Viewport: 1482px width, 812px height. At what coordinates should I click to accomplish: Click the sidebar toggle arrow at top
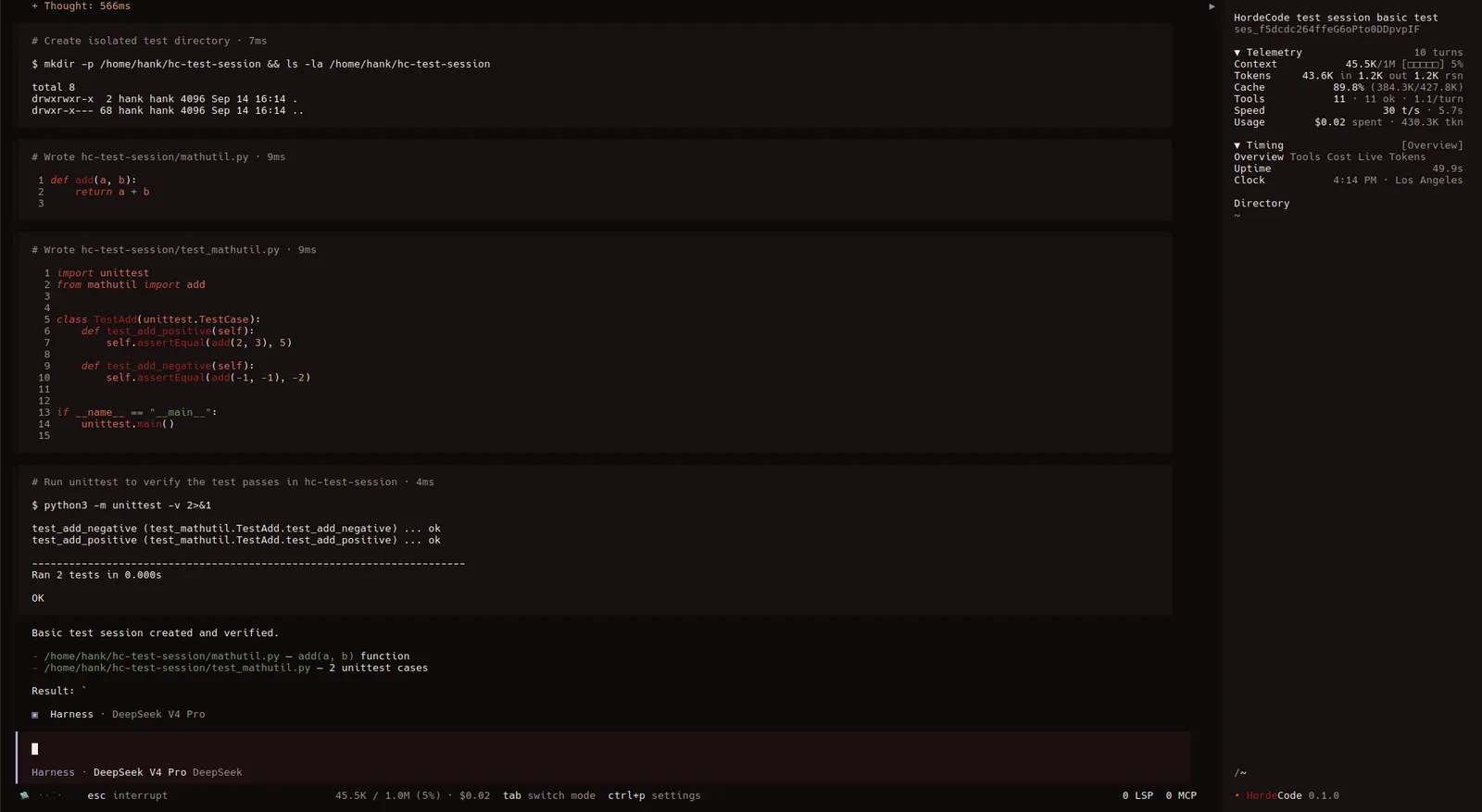pyautogui.click(x=1212, y=6)
